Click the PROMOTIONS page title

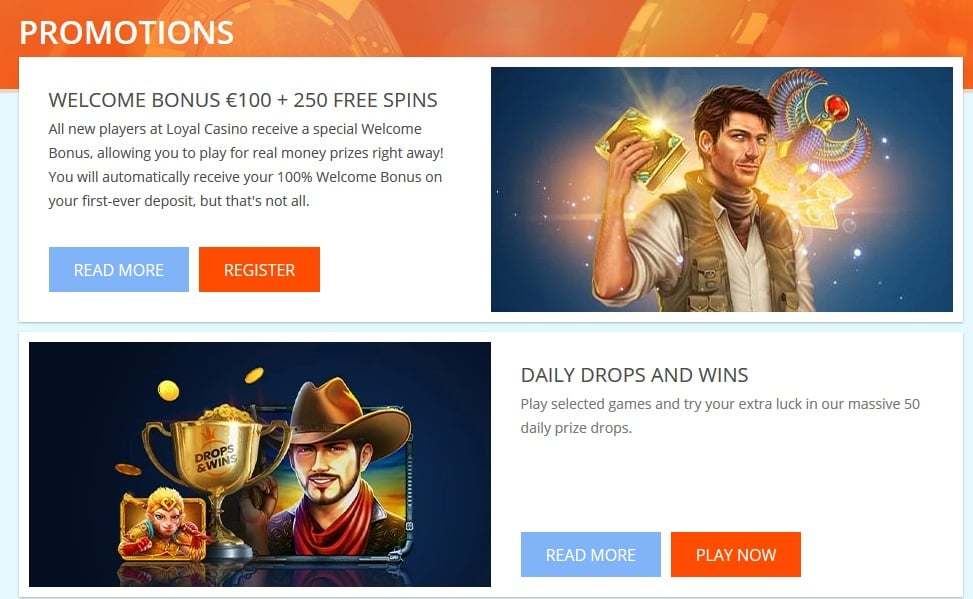click(x=127, y=32)
